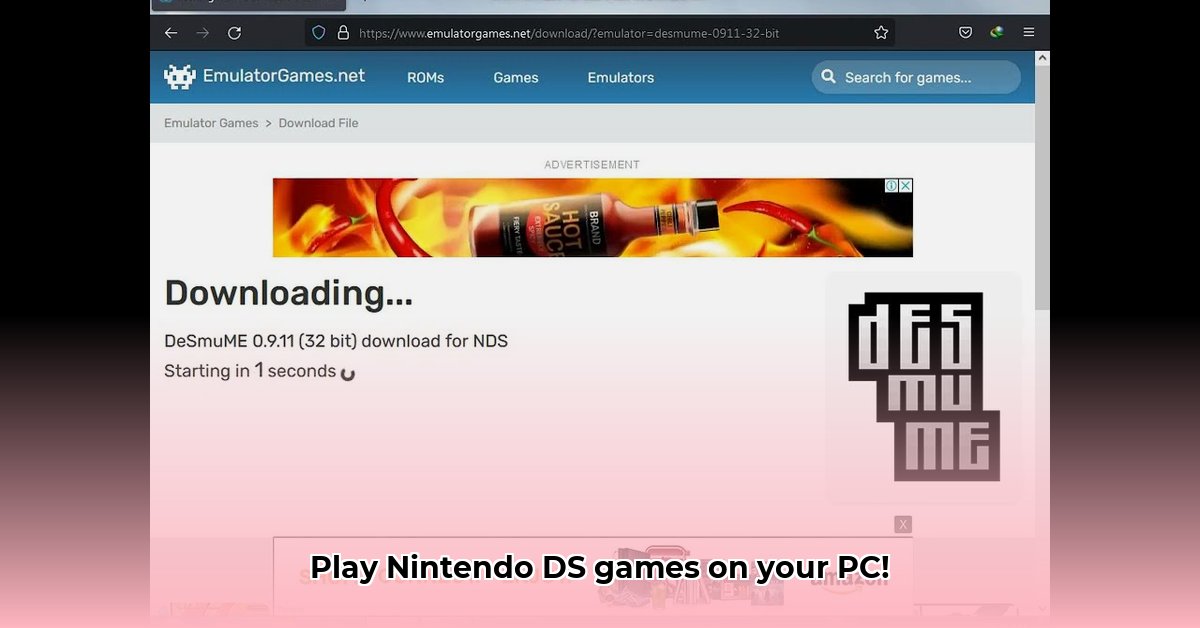The width and height of the screenshot is (1200, 628).
Task: Save the page to Pocket
Action: click(965, 32)
